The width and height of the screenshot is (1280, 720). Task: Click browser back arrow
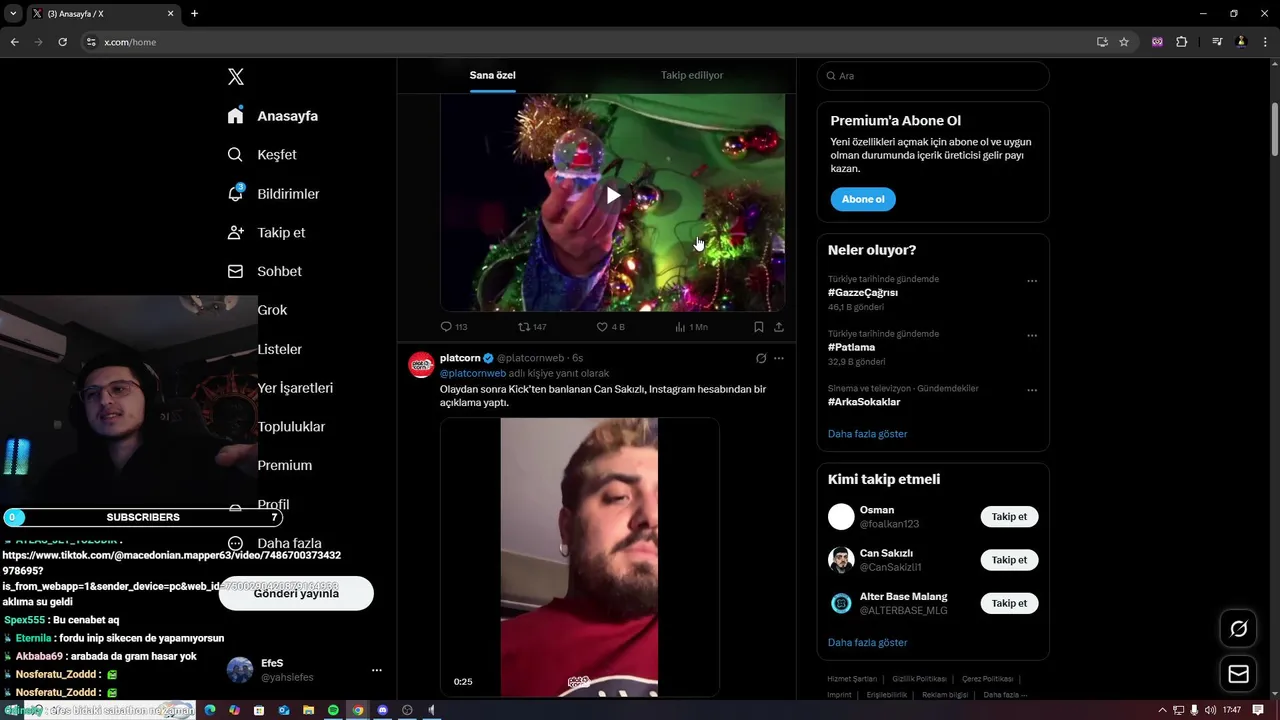tap(14, 42)
